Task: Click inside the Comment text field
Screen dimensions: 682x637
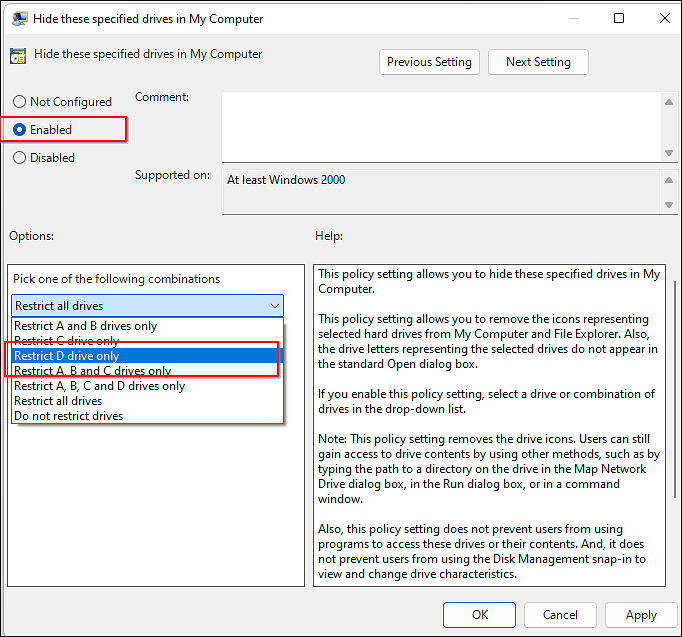Action: pyautogui.click(x=440, y=125)
